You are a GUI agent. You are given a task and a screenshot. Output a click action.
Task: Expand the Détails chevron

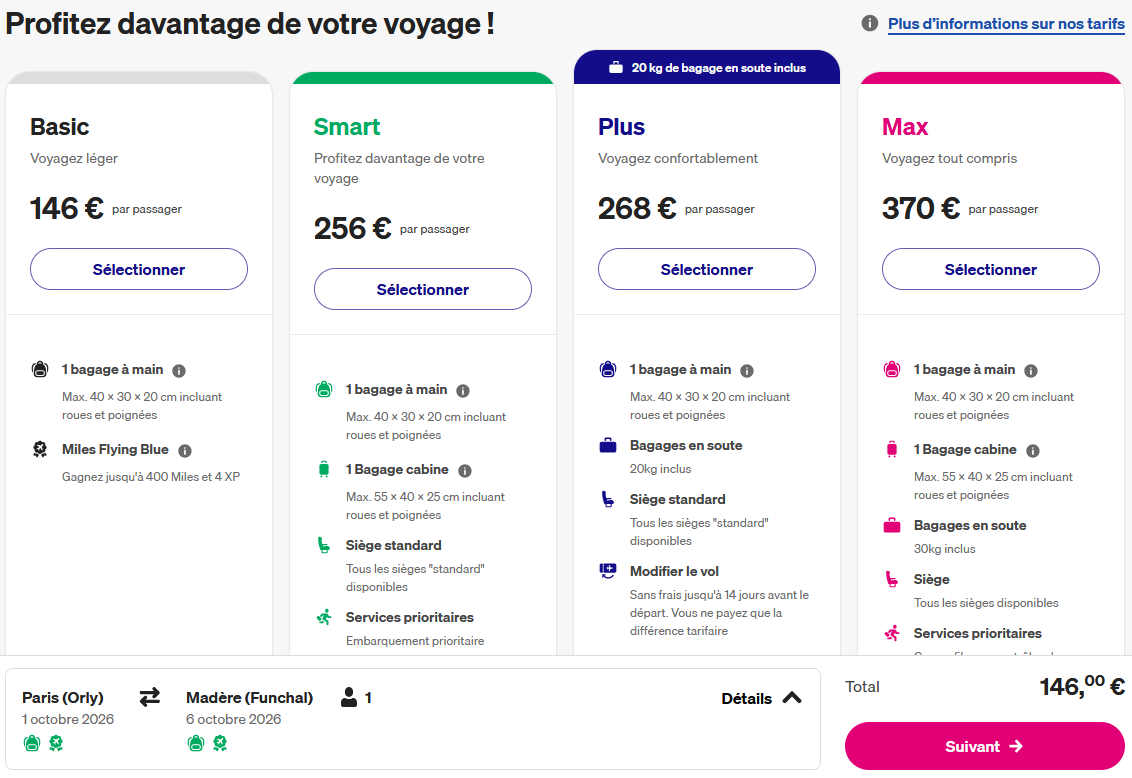click(x=791, y=698)
